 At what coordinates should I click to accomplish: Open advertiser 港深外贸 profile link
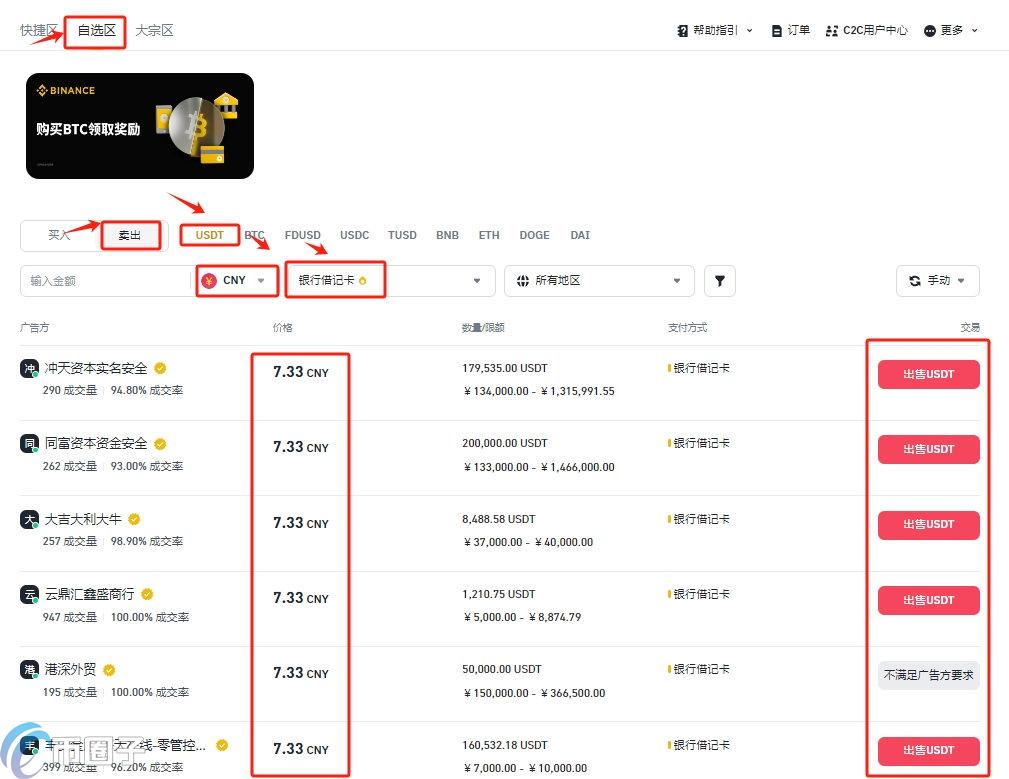point(70,670)
